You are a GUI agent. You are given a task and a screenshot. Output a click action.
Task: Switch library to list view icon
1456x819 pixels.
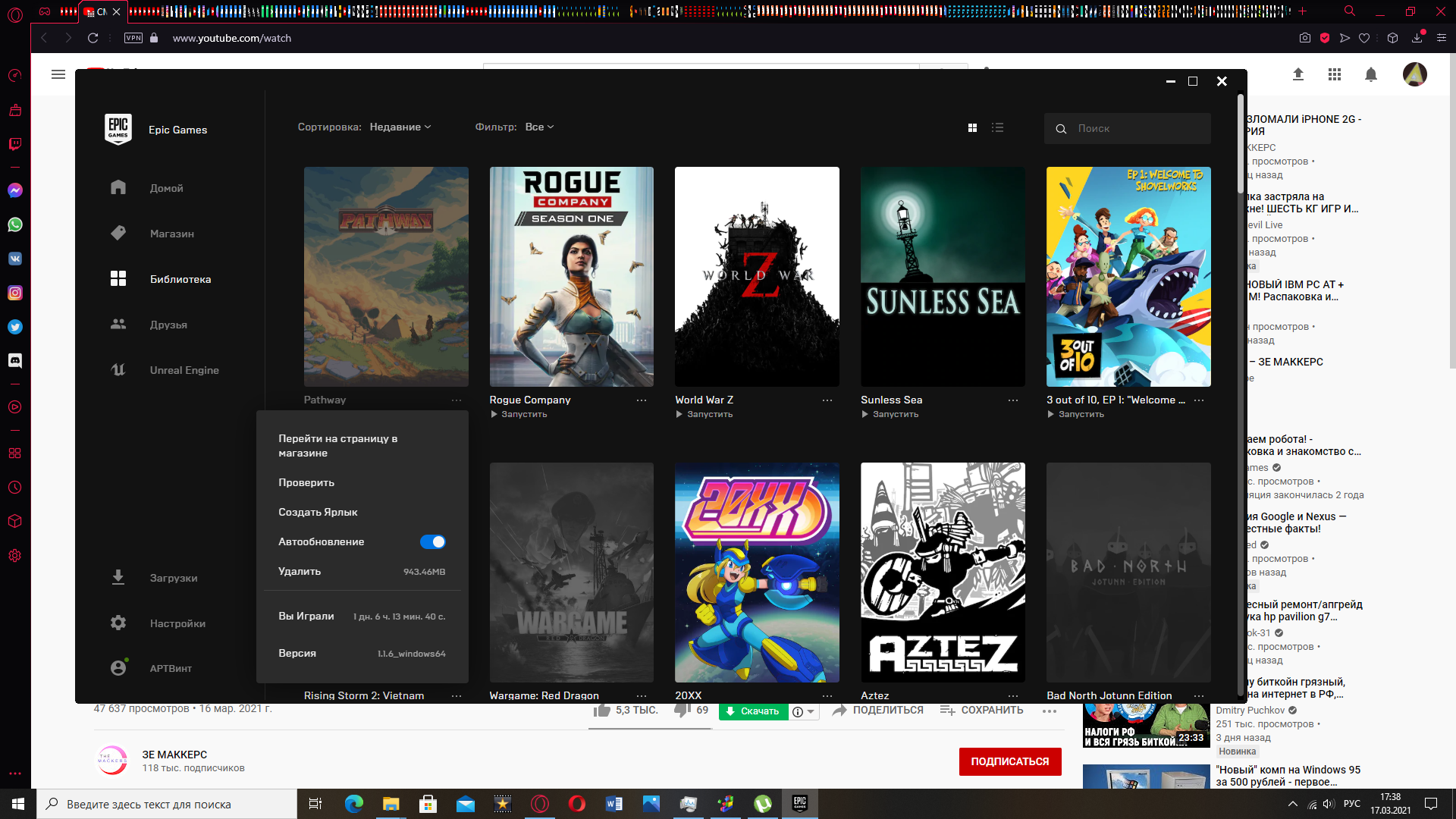[x=998, y=127]
